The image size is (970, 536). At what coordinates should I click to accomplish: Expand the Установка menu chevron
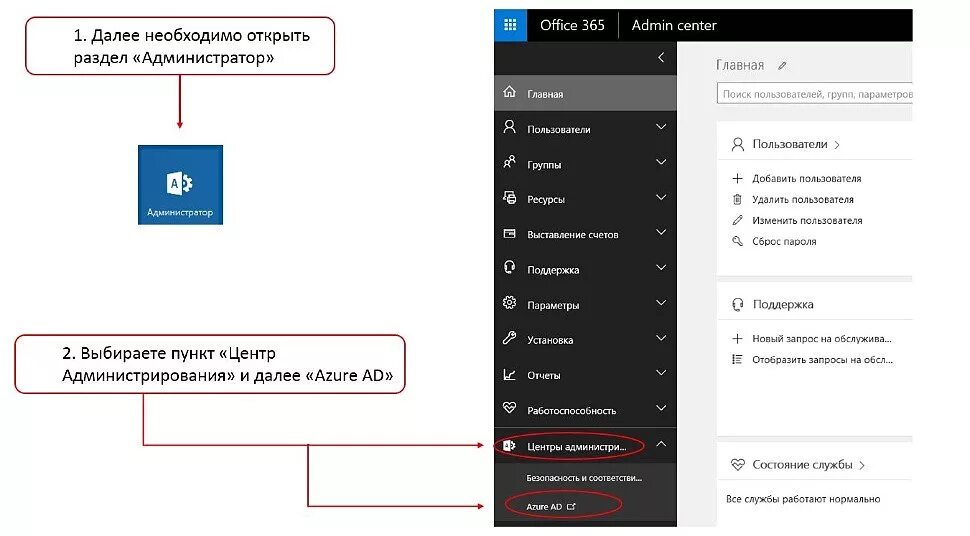661,338
